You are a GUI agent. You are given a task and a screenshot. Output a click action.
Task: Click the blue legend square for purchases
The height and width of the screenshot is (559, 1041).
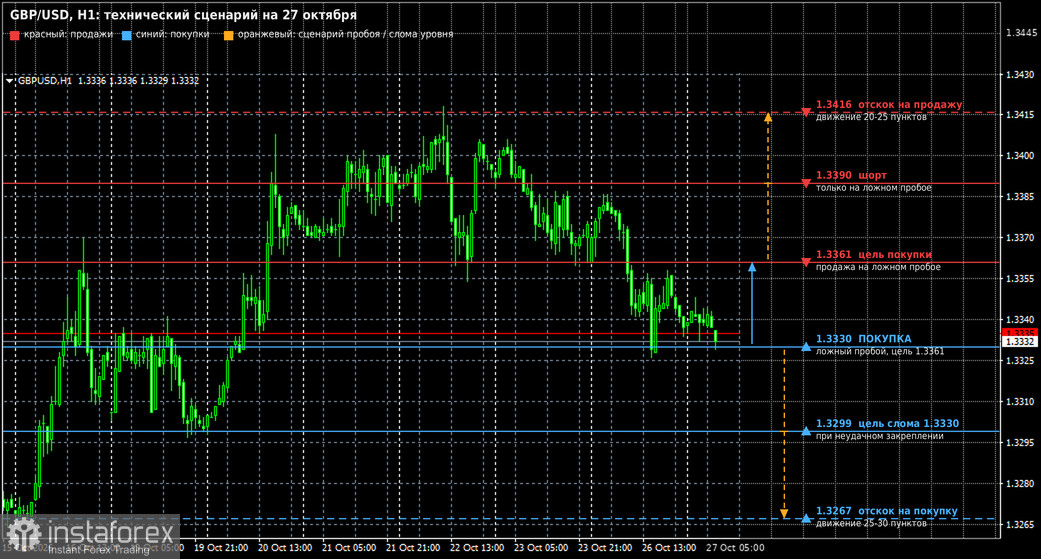point(127,35)
